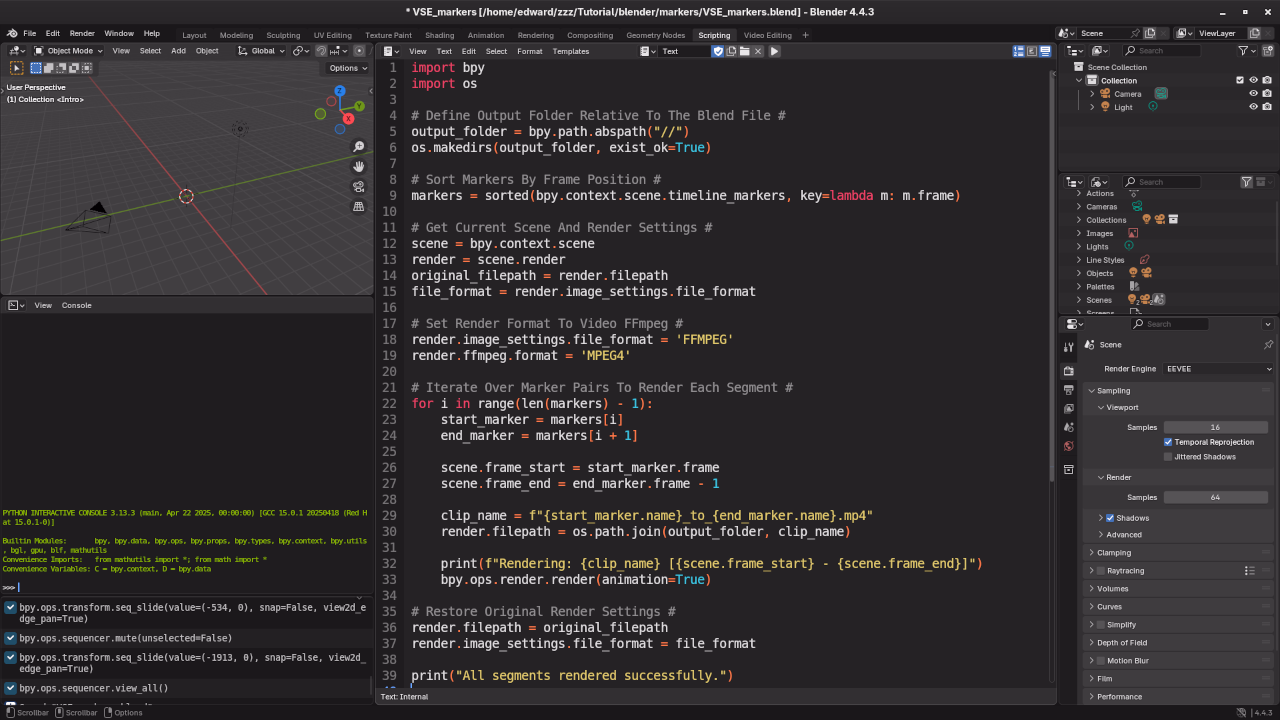Adjust the Render Samples slider

1215,497
